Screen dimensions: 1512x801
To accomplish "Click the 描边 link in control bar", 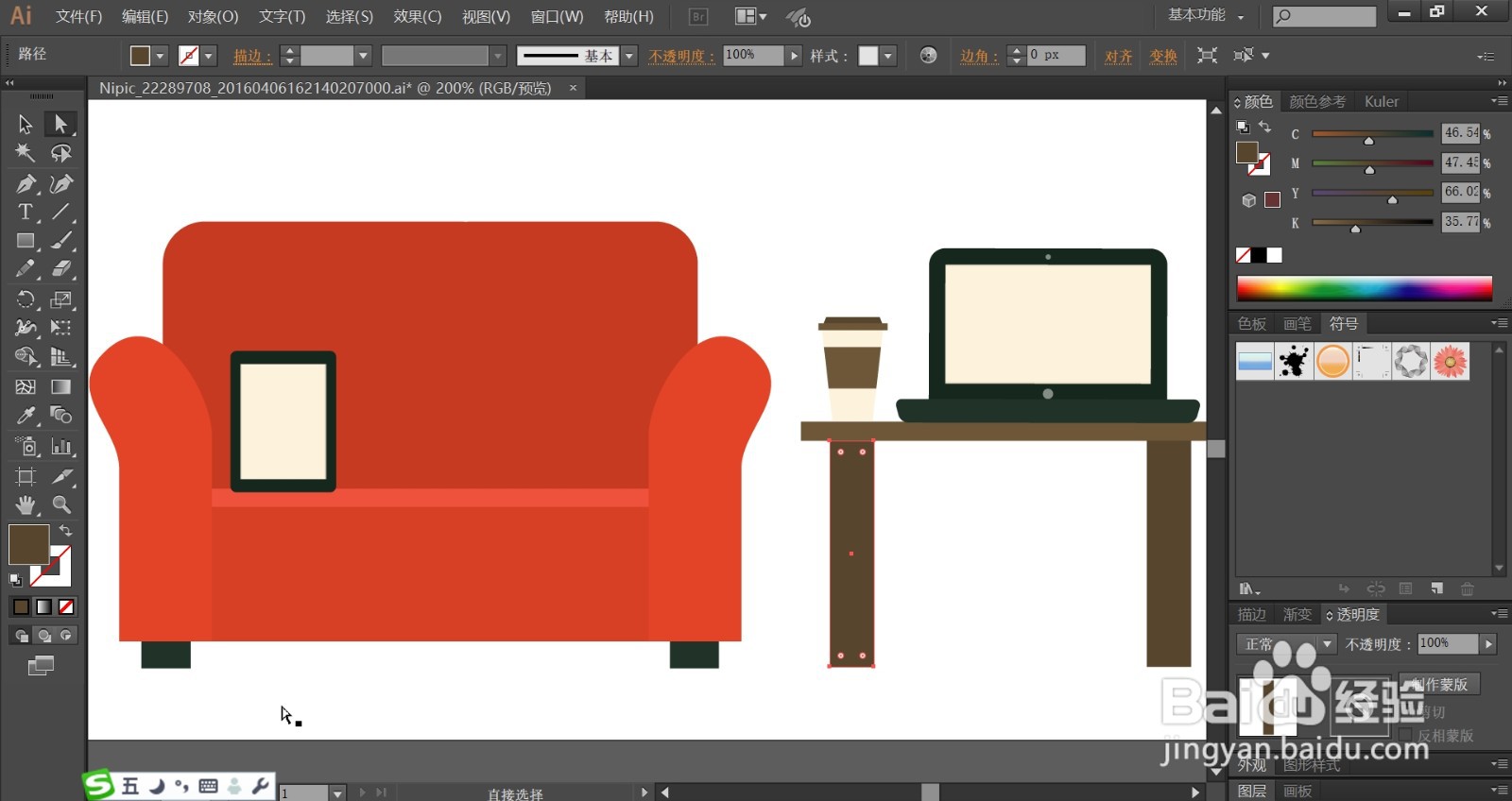I will 251,56.
